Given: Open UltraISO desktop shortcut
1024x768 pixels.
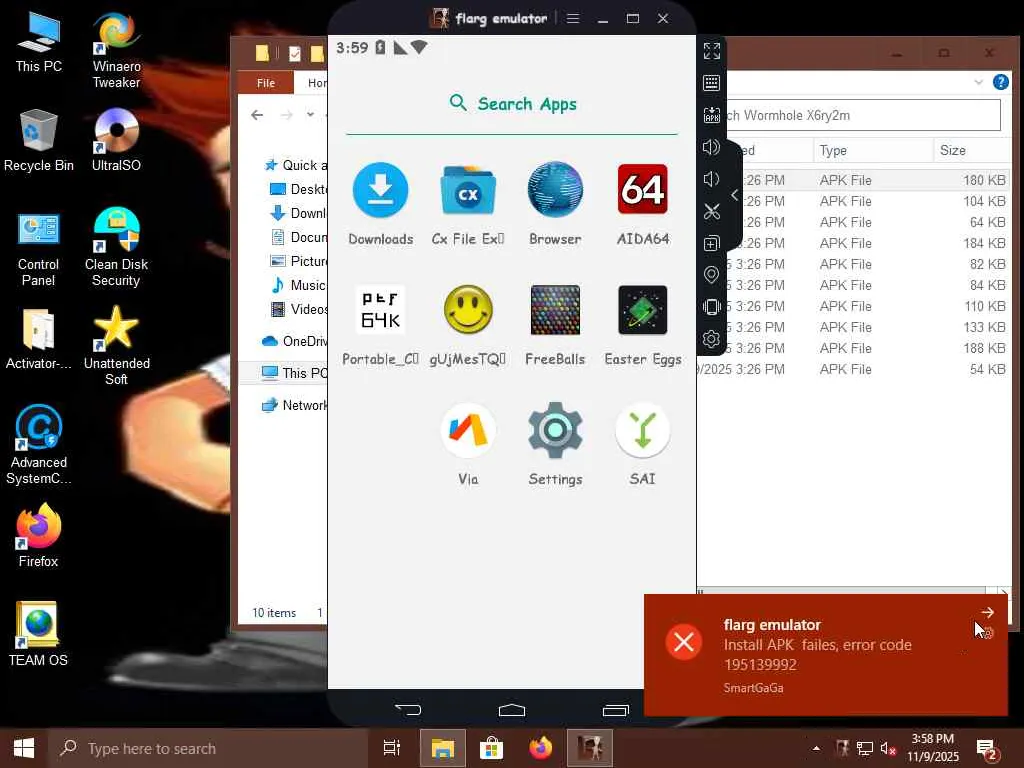Looking at the screenshot, I should tap(116, 141).
